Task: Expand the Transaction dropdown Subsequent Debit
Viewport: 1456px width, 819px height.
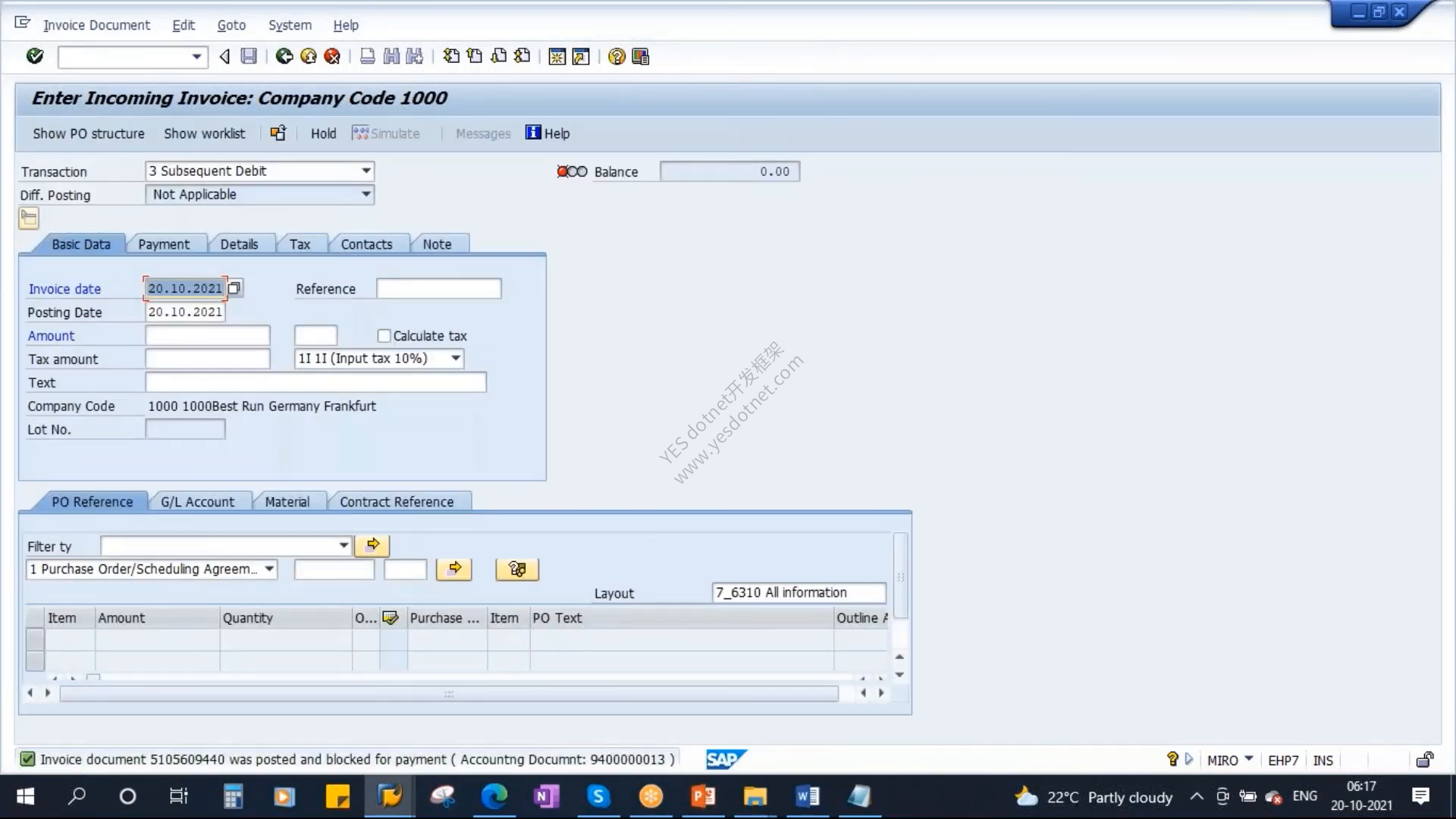Action: (366, 171)
